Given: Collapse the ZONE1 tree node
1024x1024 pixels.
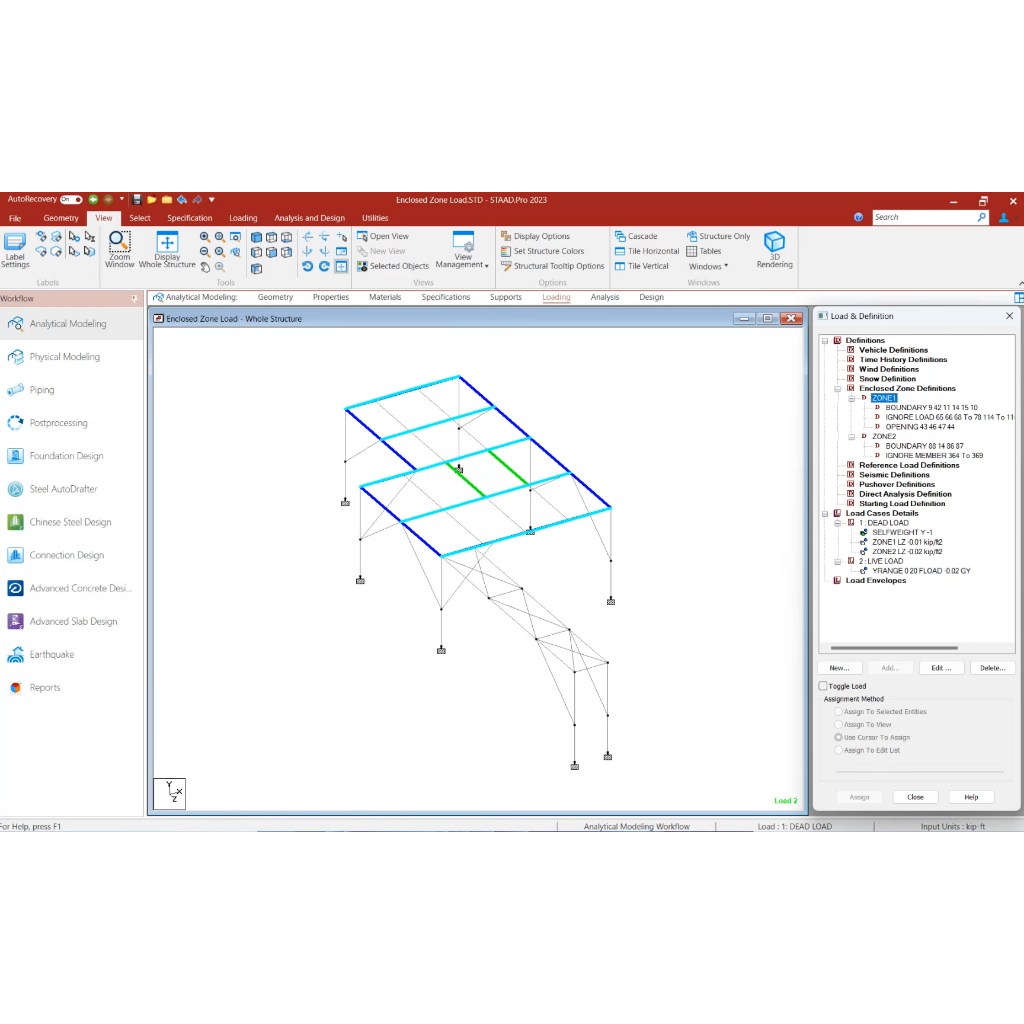Looking at the screenshot, I should tap(852, 398).
